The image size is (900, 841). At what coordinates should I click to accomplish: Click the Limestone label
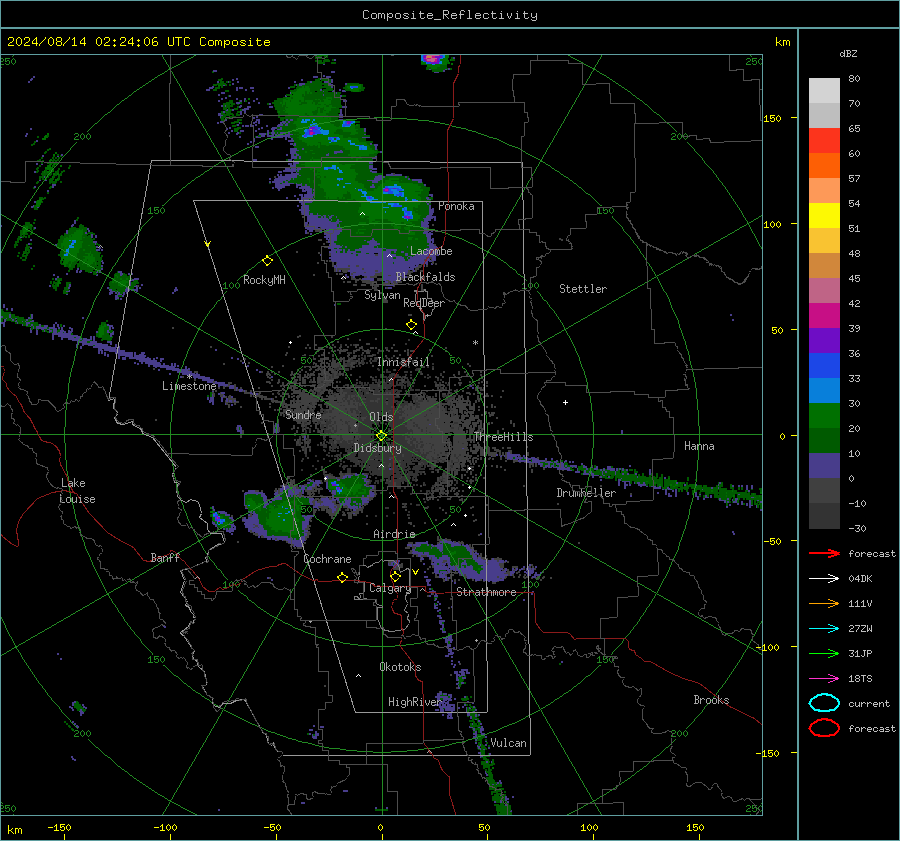(189, 386)
